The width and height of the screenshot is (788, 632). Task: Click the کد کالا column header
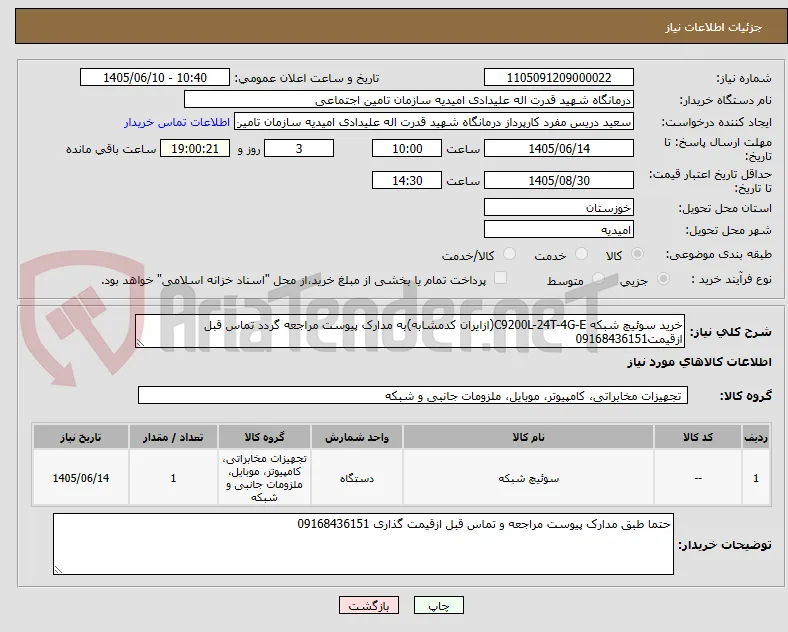coord(698,437)
